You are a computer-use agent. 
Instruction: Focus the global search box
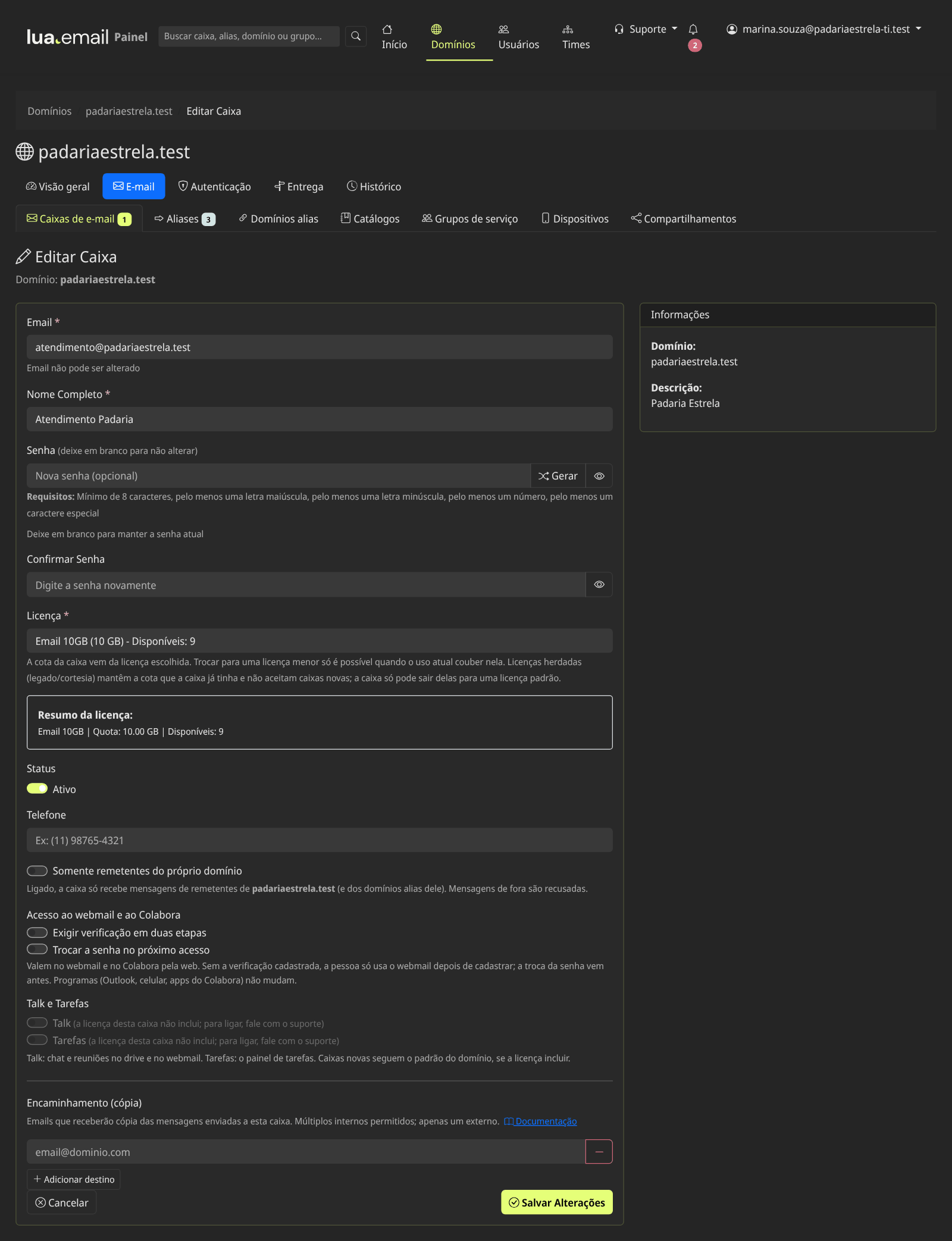[x=249, y=36]
